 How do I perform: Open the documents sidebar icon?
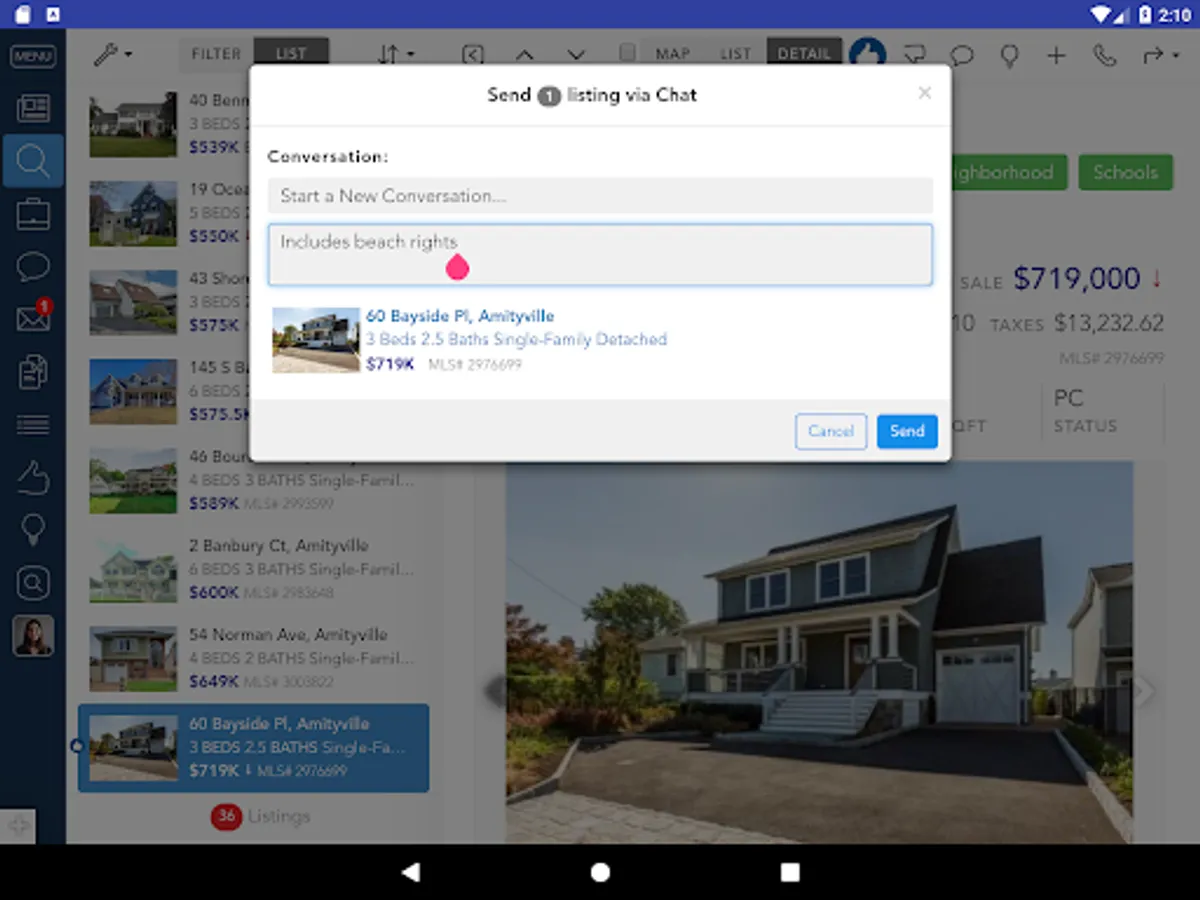[x=33, y=372]
